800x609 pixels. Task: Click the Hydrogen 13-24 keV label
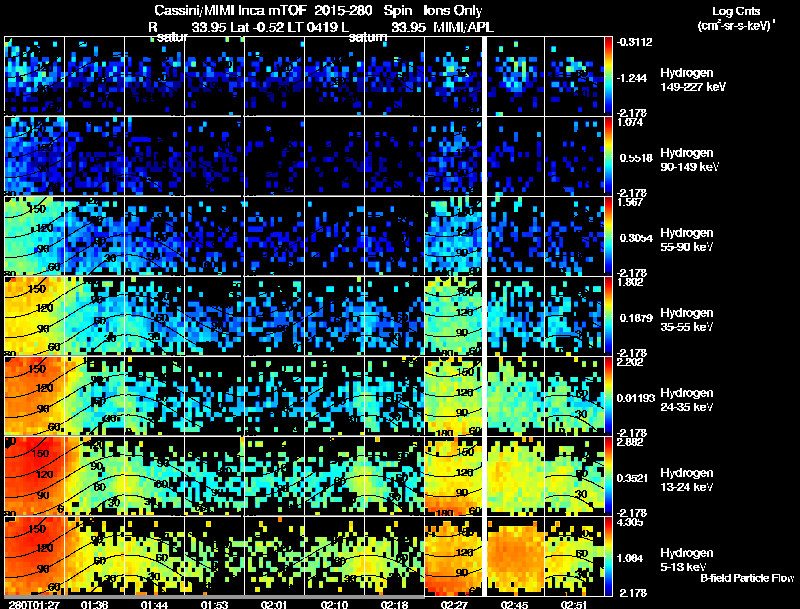coord(687,480)
